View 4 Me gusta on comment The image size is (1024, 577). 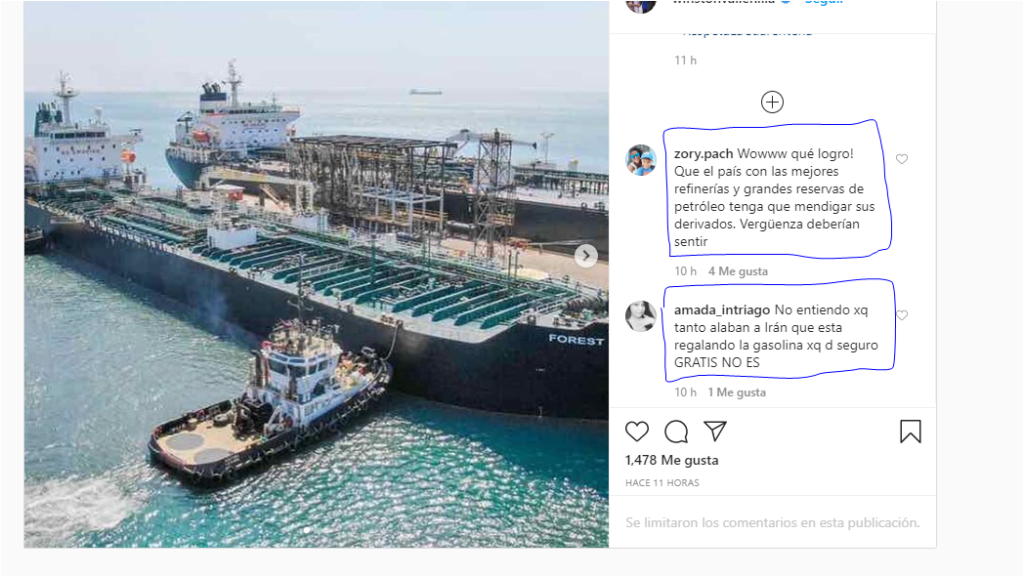pos(738,272)
